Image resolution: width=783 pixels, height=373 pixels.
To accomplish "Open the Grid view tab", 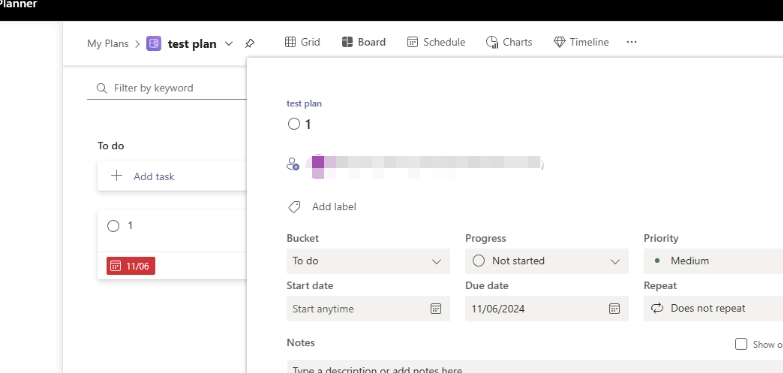I will 302,42.
